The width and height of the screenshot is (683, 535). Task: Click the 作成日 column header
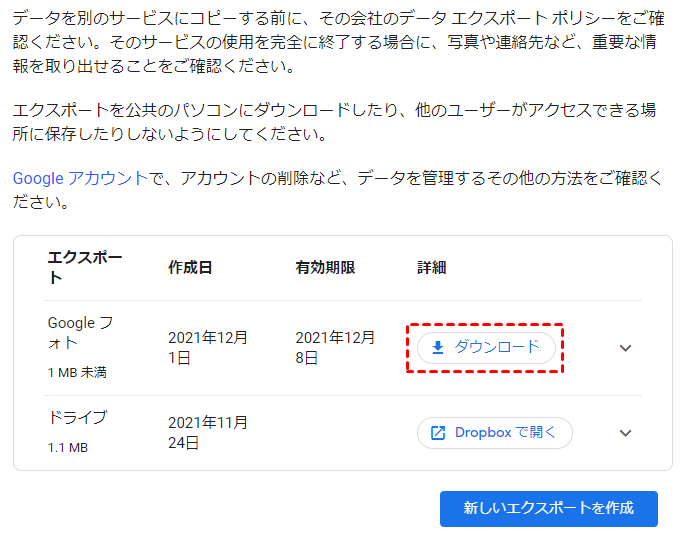pyautogui.click(x=190, y=268)
